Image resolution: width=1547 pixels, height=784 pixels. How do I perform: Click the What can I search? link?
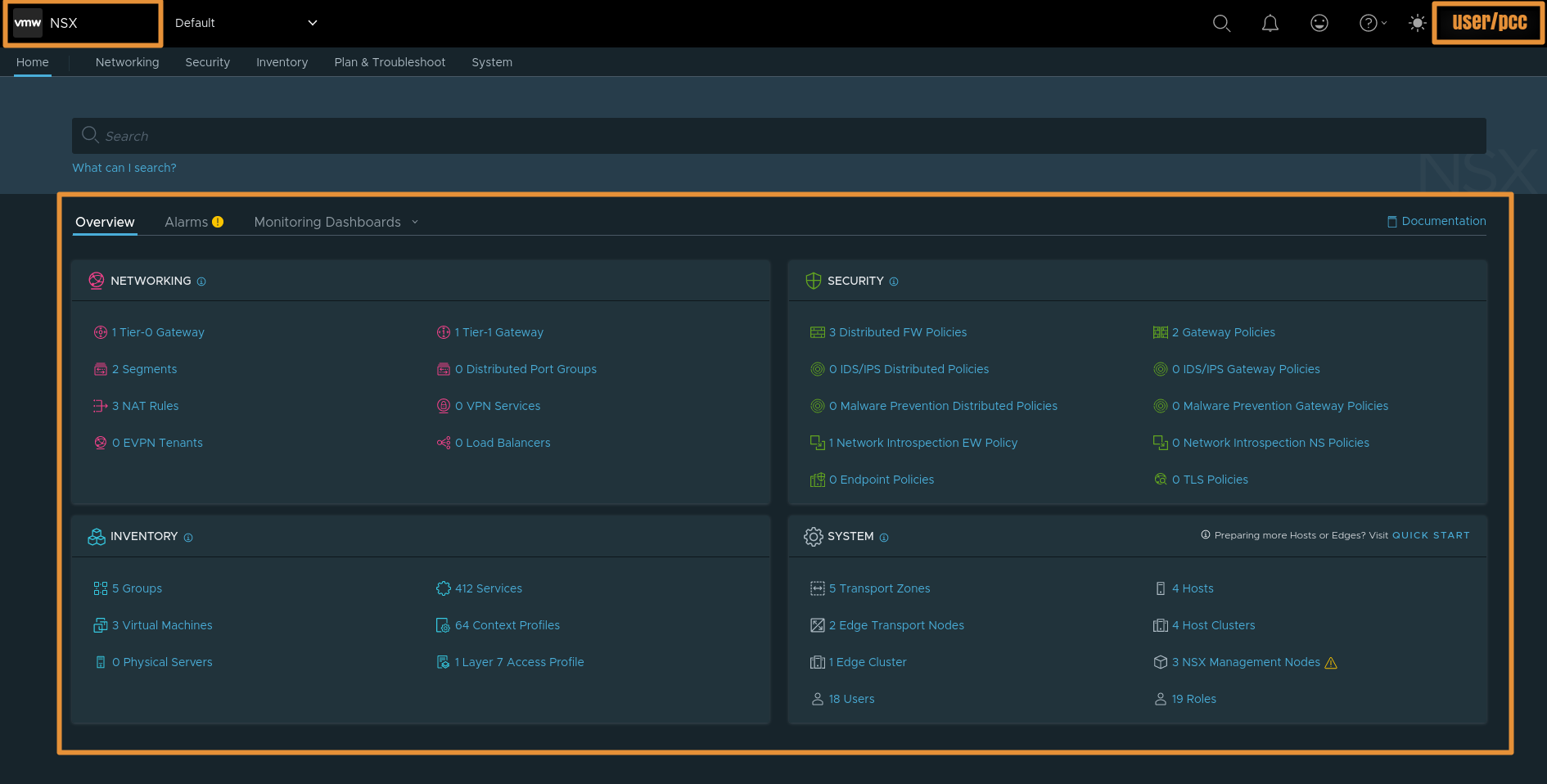[x=124, y=168]
